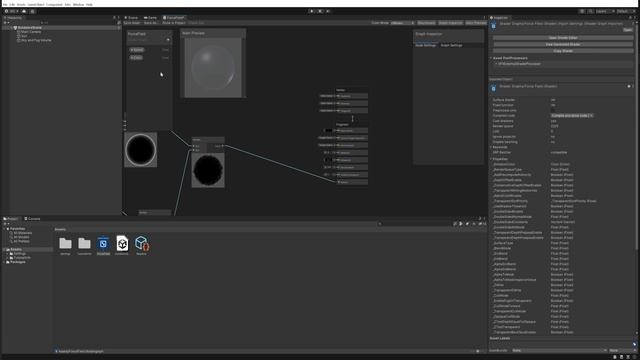This screenshot has height=360, width=640.
Task: Click Open Shader Editor button
Action: click(563, 38)
